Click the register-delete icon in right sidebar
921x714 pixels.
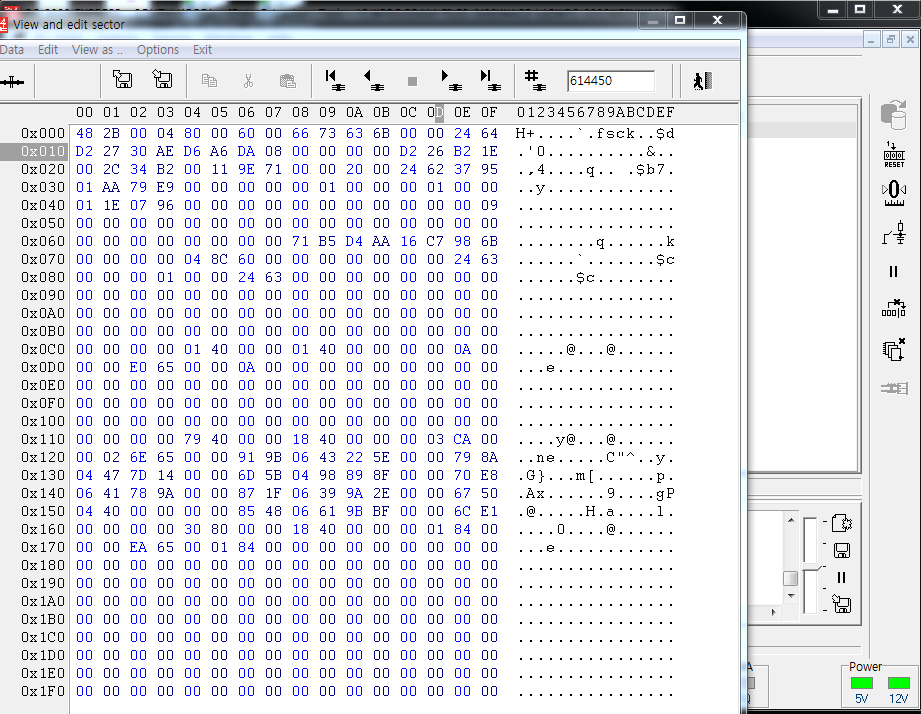(x=894, y=309)
